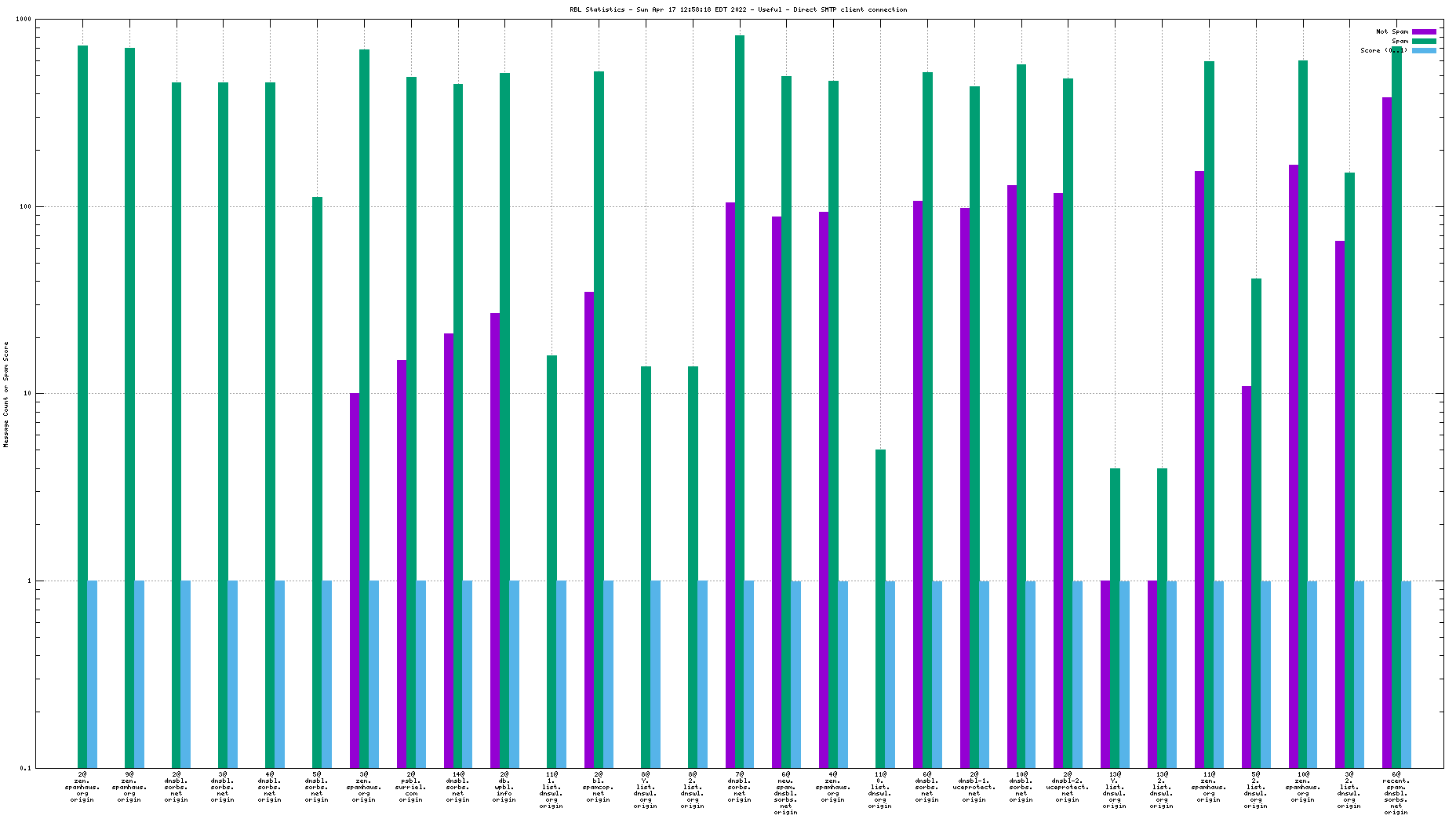Click the purple Not Spam bar for recent.spam.dnsbl.sorbs.net
Image resolution: width=1456 pixels, height=819 pixels.
pyautogui.click(x=1387, y=431)
